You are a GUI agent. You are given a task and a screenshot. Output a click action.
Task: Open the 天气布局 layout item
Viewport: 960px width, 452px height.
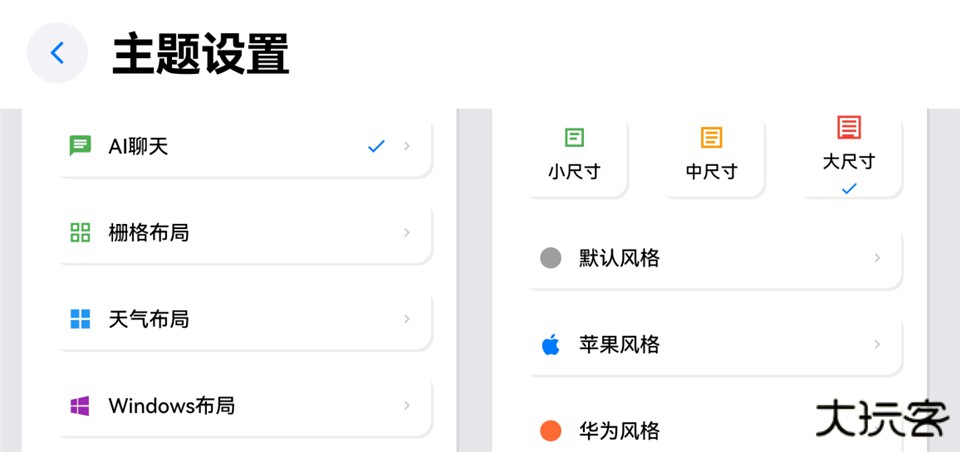click(x=240, y=319)
